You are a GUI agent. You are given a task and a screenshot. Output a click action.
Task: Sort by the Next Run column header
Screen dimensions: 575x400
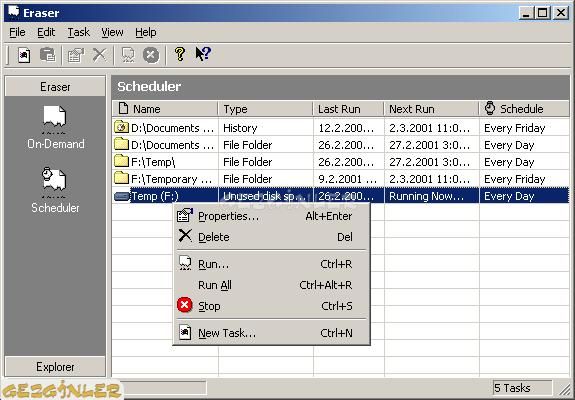(x=432, y=109)
